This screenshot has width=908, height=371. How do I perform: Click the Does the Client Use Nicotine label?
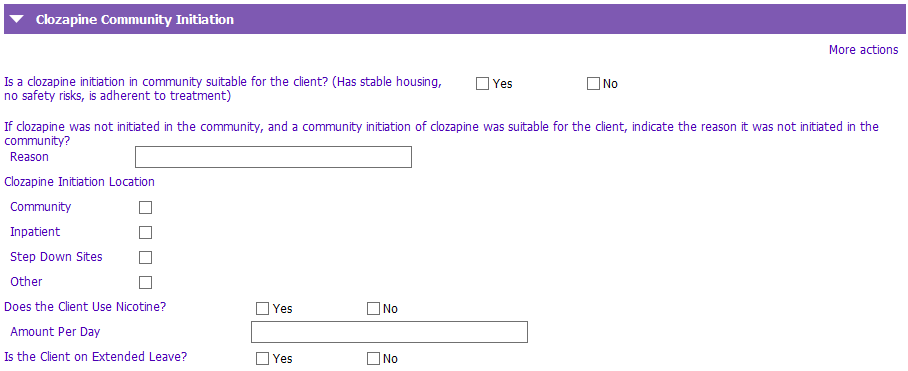click(x=85, y=307)
